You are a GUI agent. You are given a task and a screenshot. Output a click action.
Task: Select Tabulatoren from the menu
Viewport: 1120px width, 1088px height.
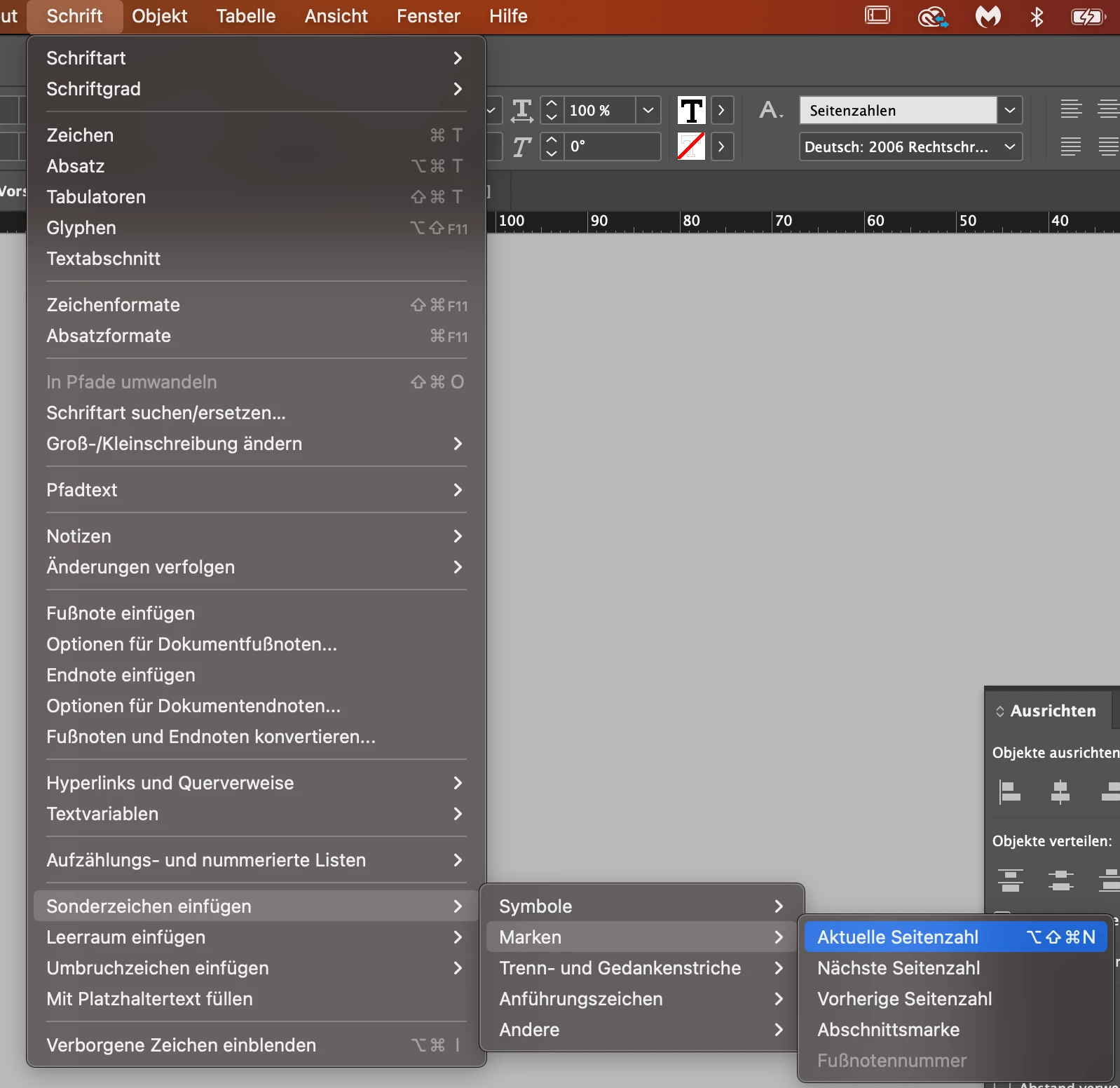click(256, 197)
